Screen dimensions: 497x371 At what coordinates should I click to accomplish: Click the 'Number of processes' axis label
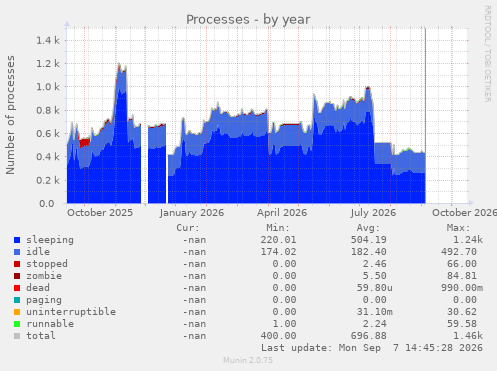pos(10,115)
